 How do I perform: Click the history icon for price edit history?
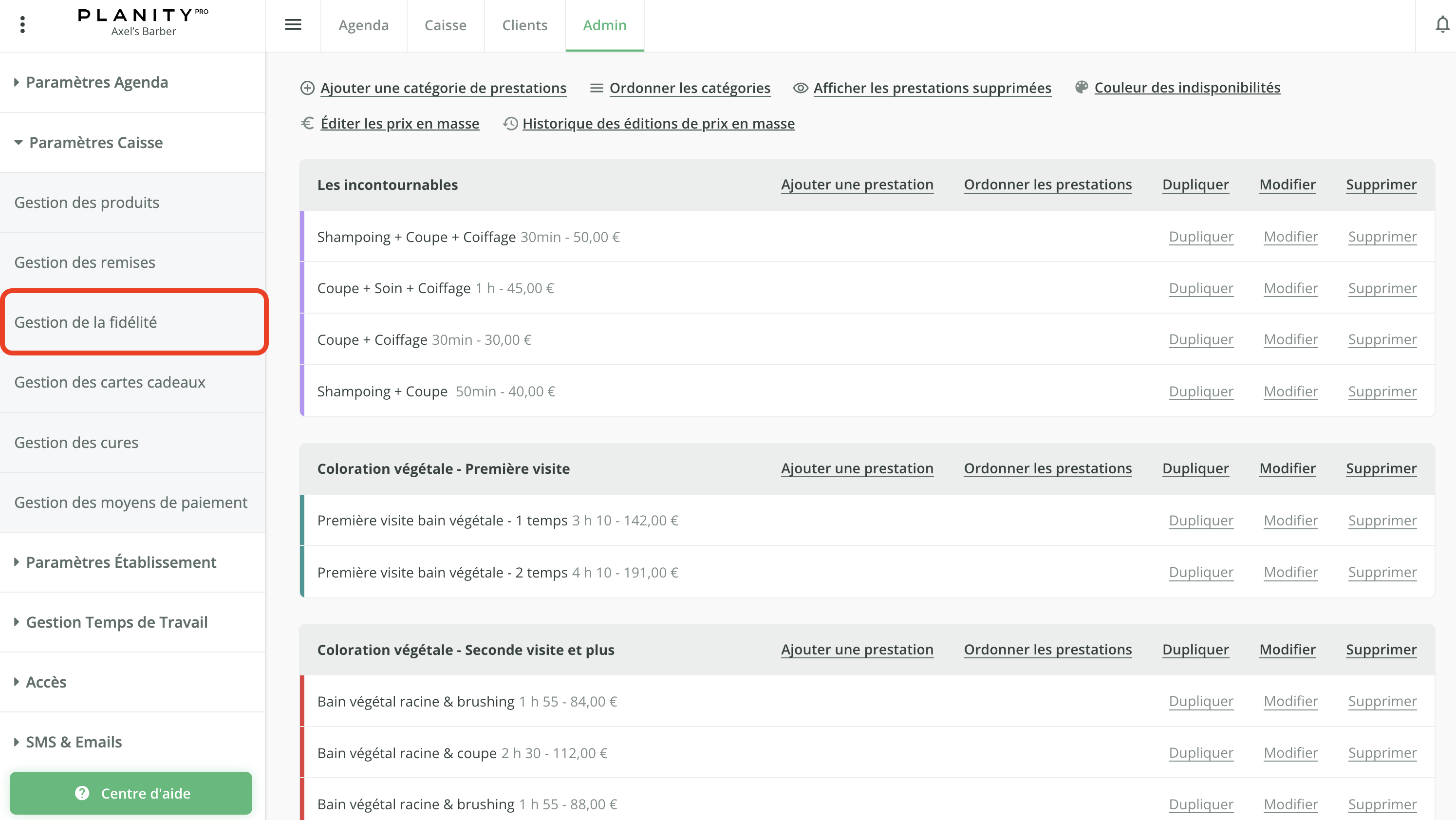pos(510,123)
